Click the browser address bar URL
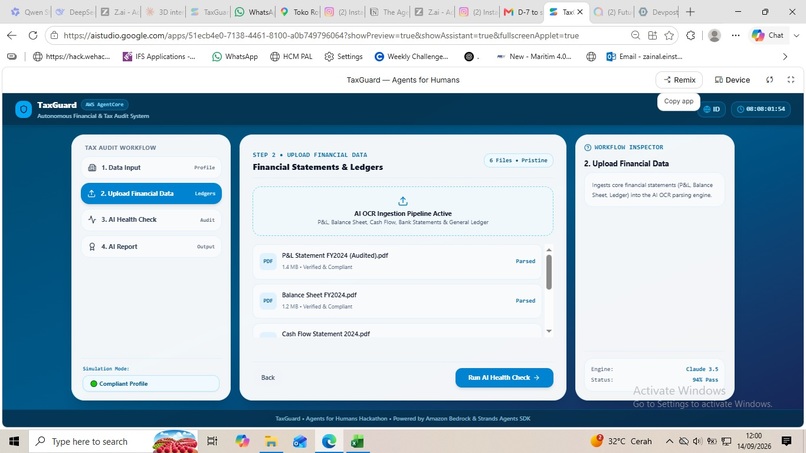This screenshot has height=453, width=806. (x=321, y=35)
